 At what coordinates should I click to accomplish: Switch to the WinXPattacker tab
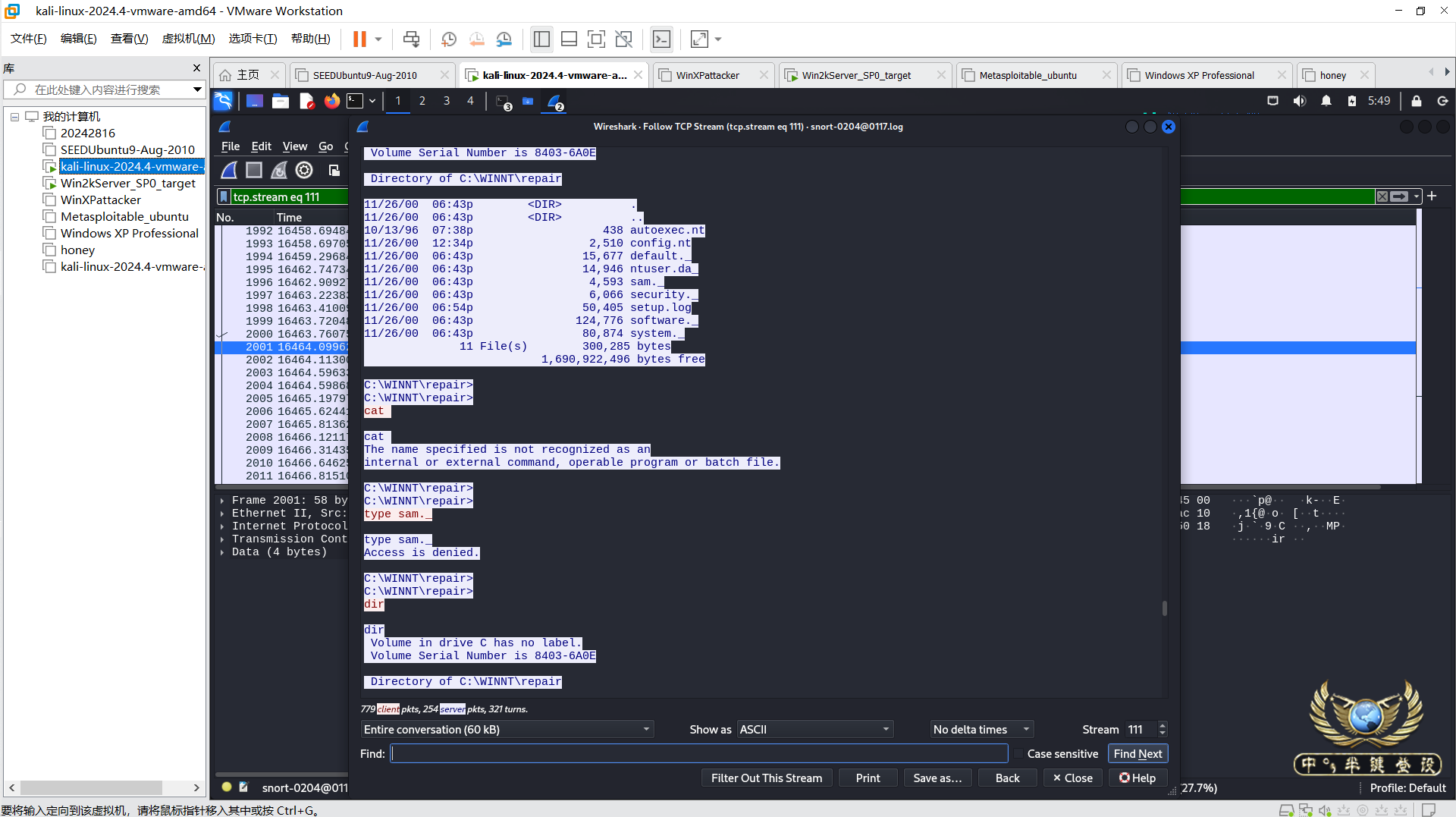713,75
